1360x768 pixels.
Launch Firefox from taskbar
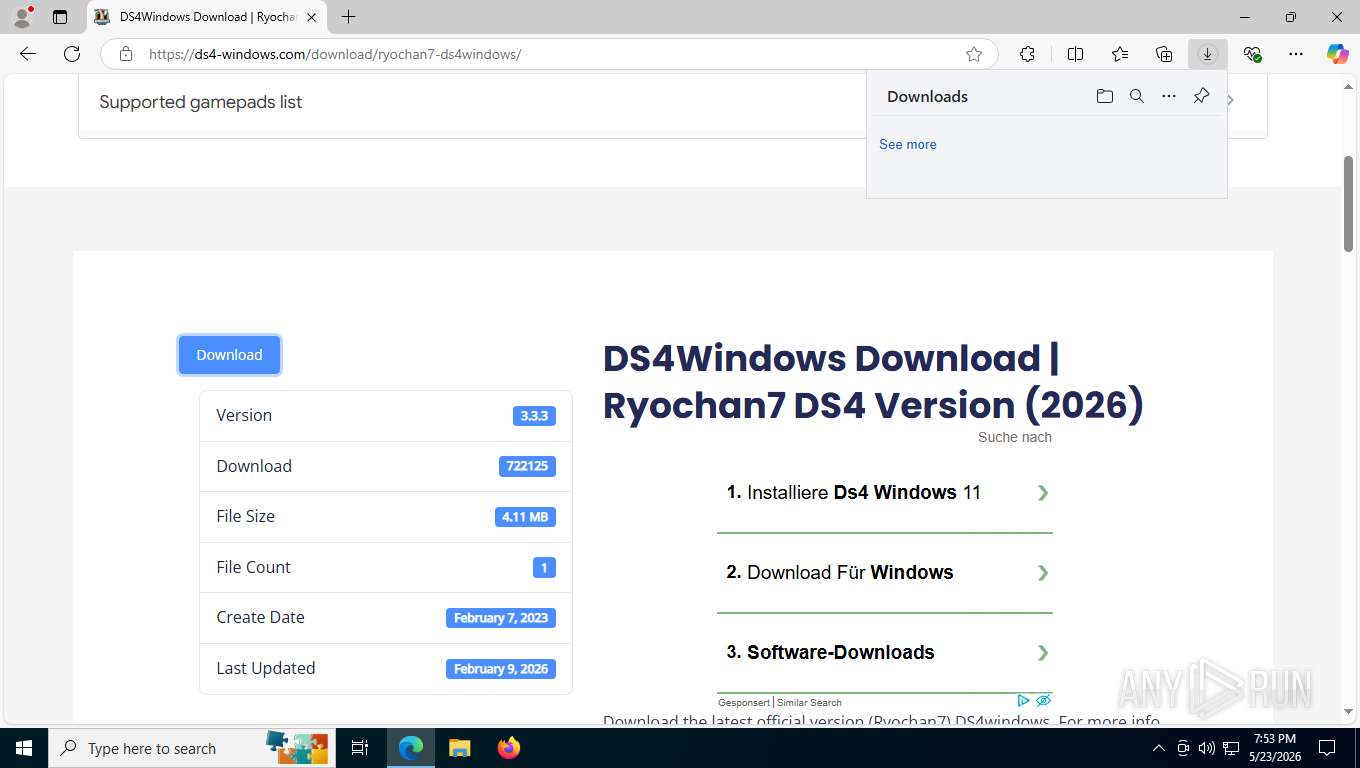tap(509, 748)
